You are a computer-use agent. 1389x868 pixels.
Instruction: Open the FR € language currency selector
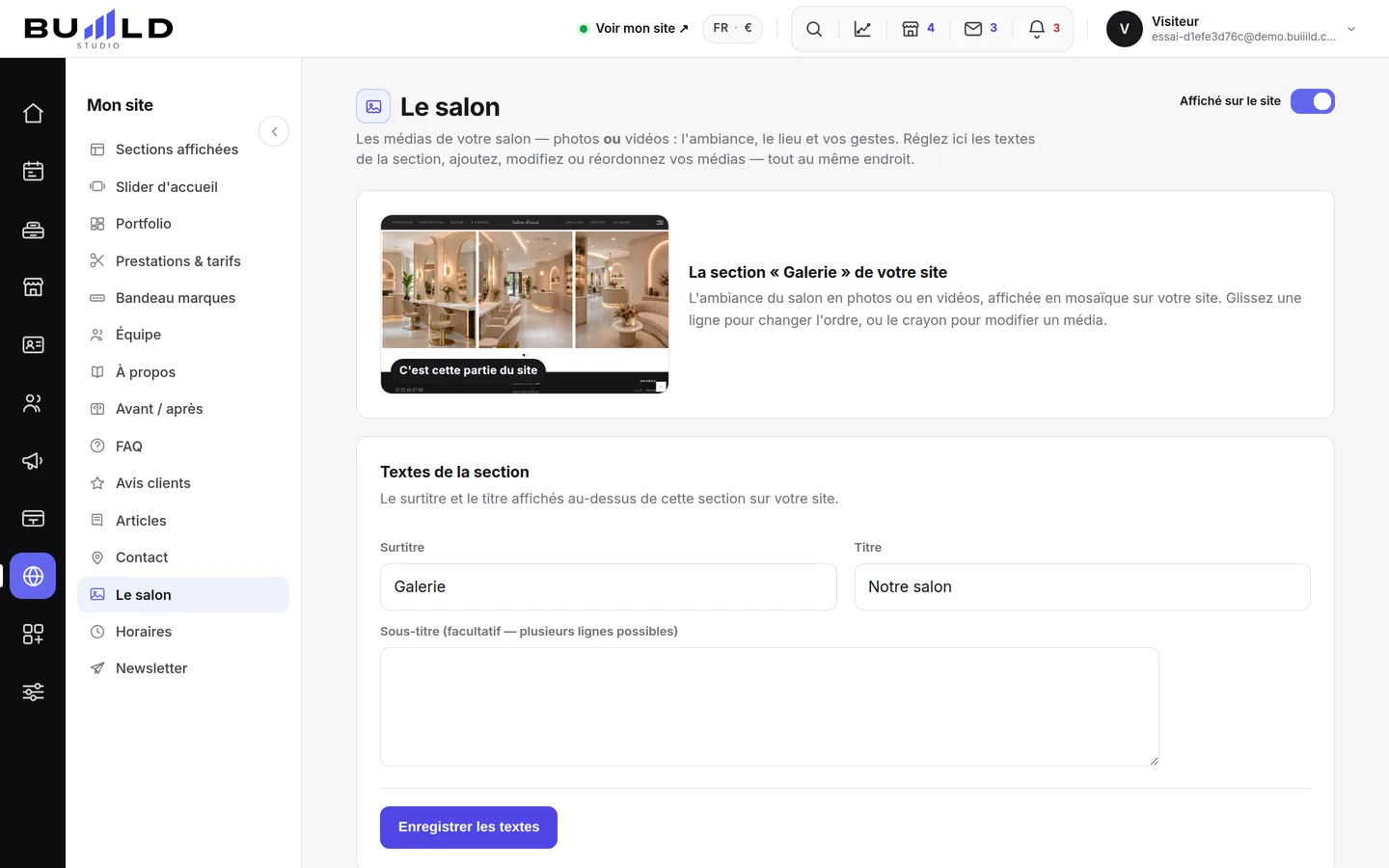click(732, 29)
